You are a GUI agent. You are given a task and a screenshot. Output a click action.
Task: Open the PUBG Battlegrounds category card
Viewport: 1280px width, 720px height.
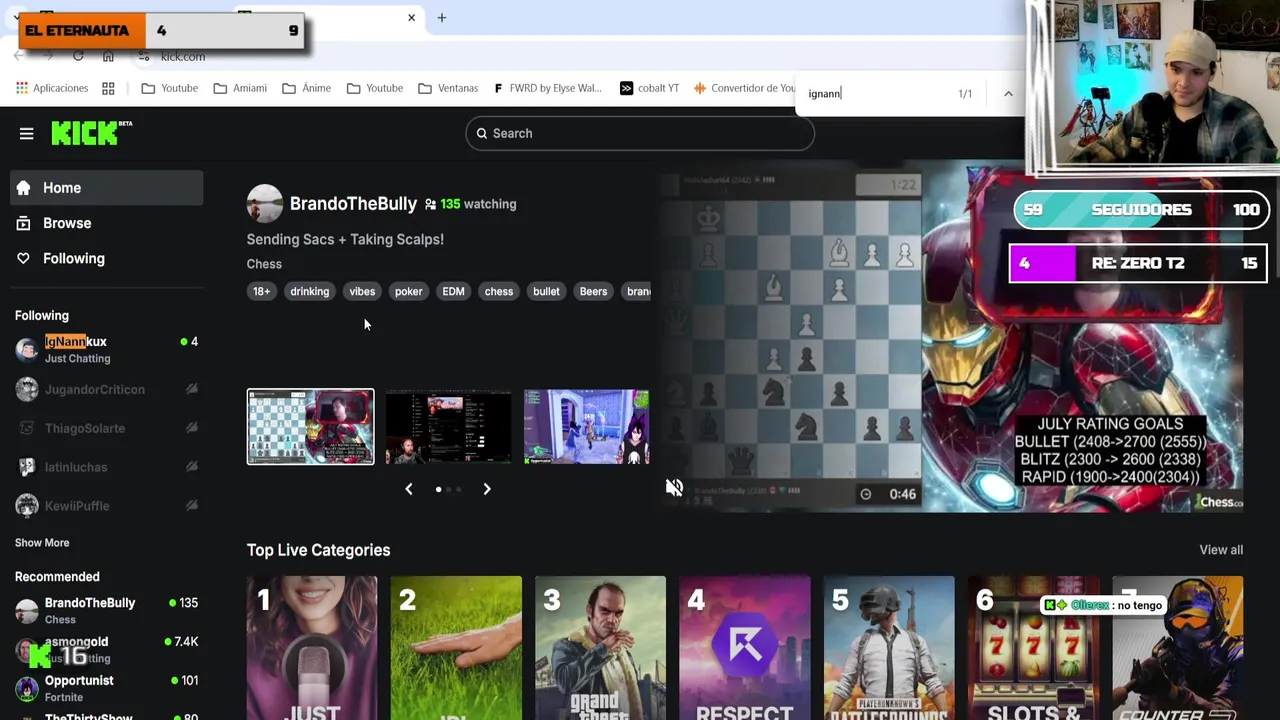[889, 648]
